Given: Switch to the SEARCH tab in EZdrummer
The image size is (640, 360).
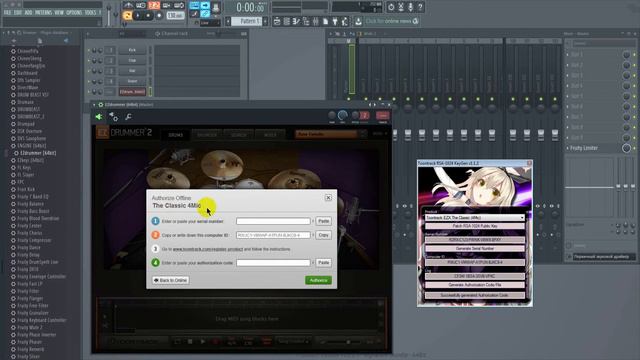Looking at the screenshot, I should point(239,135).
